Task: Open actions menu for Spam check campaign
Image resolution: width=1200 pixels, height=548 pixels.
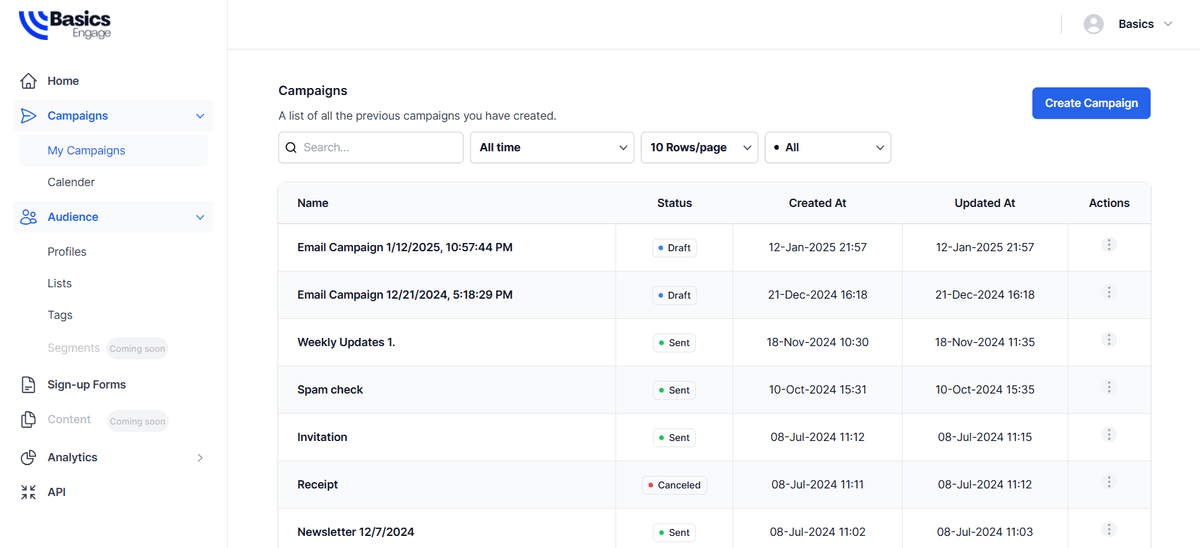Action: (1109, 388)
